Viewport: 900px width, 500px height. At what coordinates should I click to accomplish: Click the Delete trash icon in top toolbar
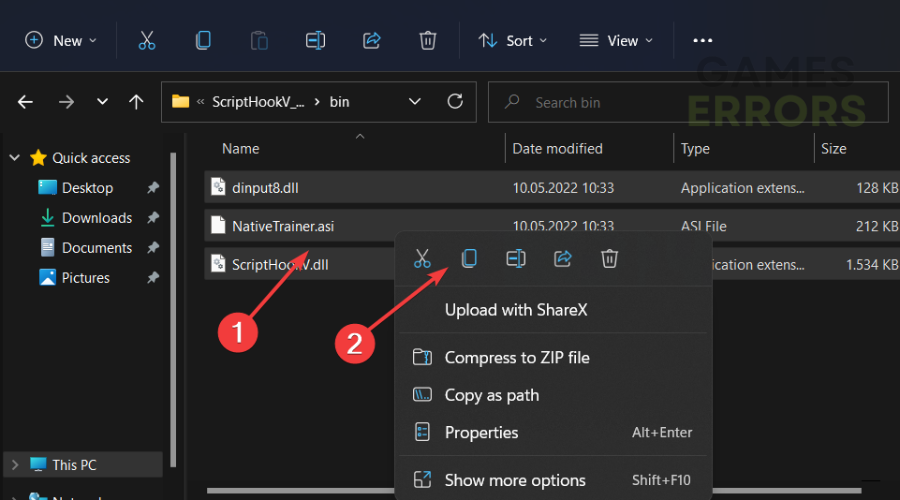[427, 40]
